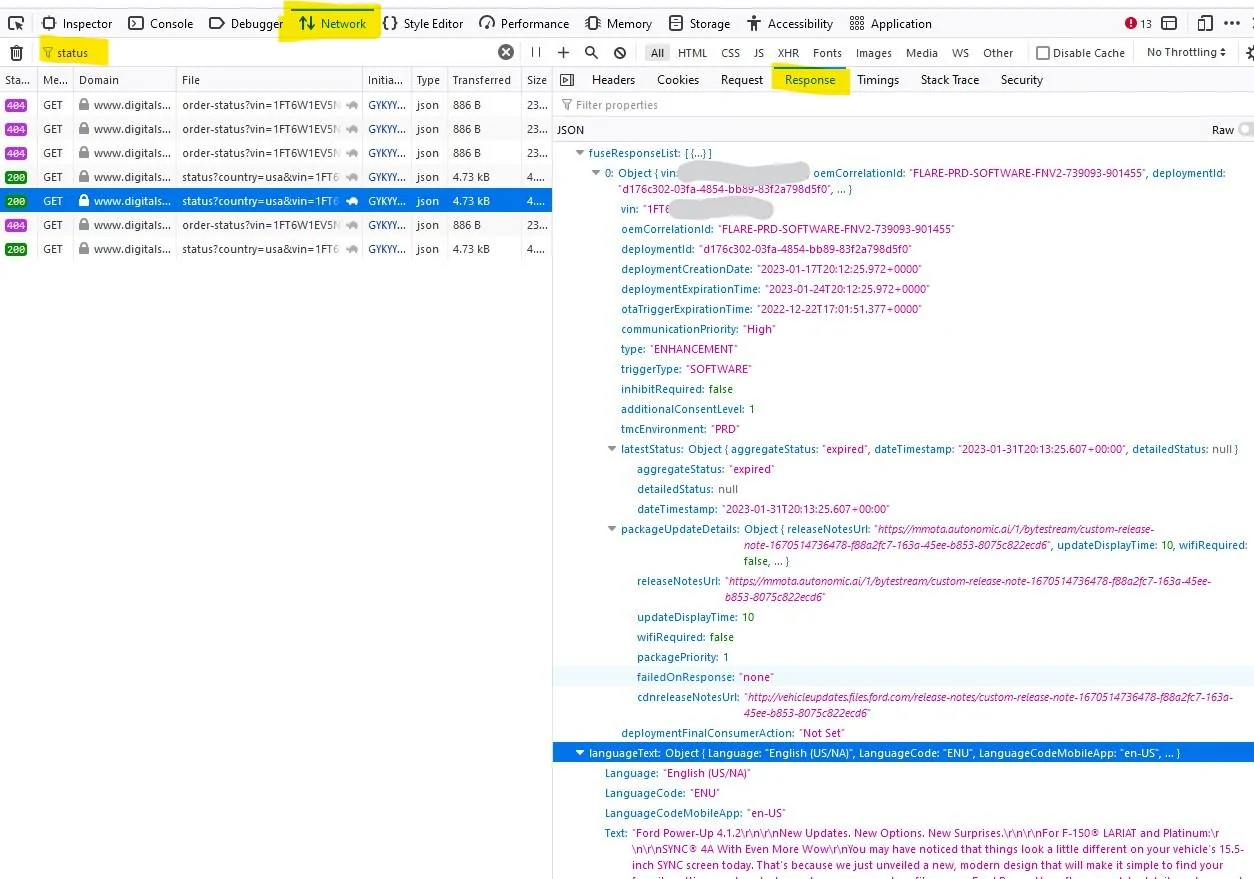Screen dimensions: 1254x879
Task: Clear the filter text with X icon
Action: [506, 52]
